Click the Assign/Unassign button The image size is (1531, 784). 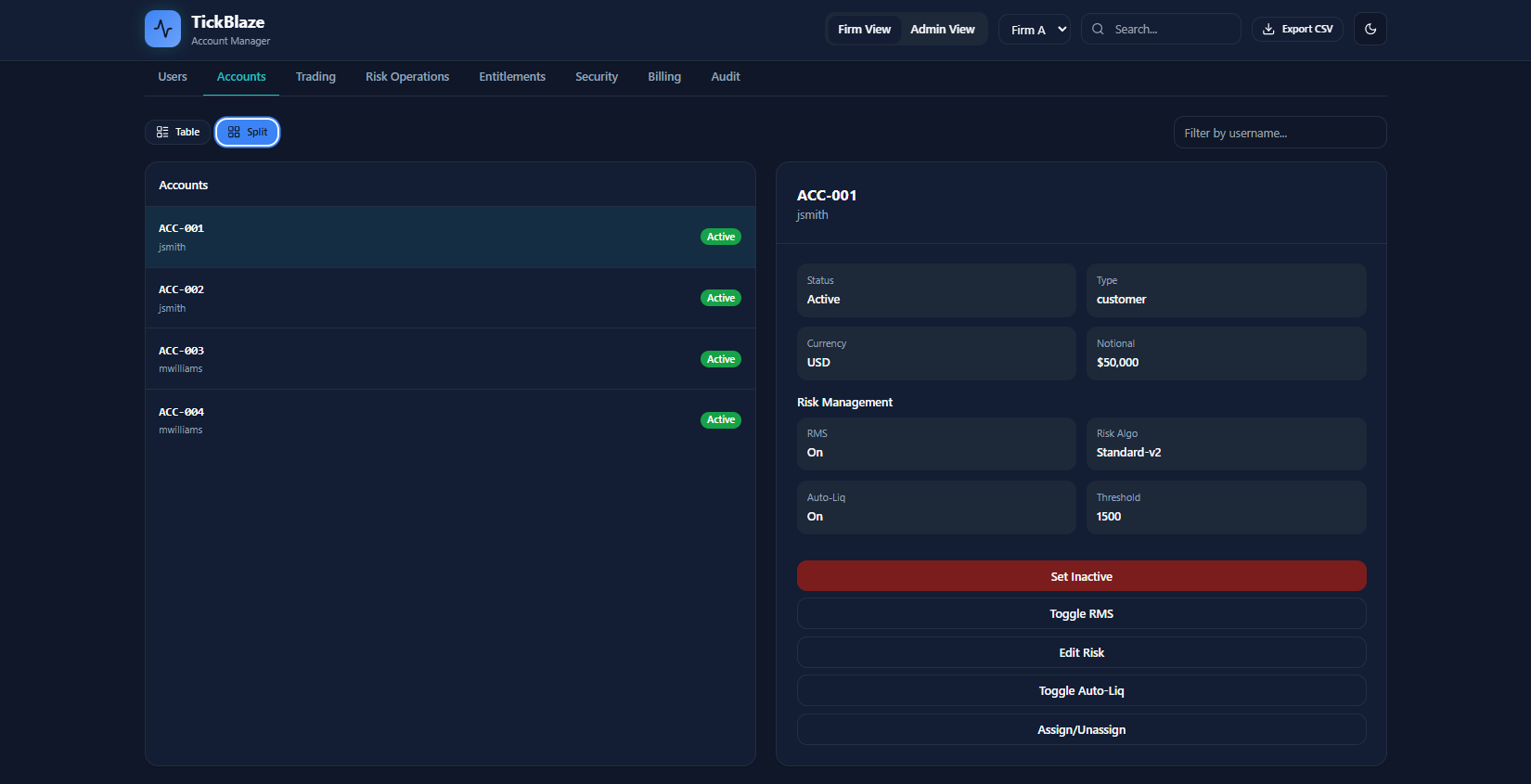(1081, 730)
